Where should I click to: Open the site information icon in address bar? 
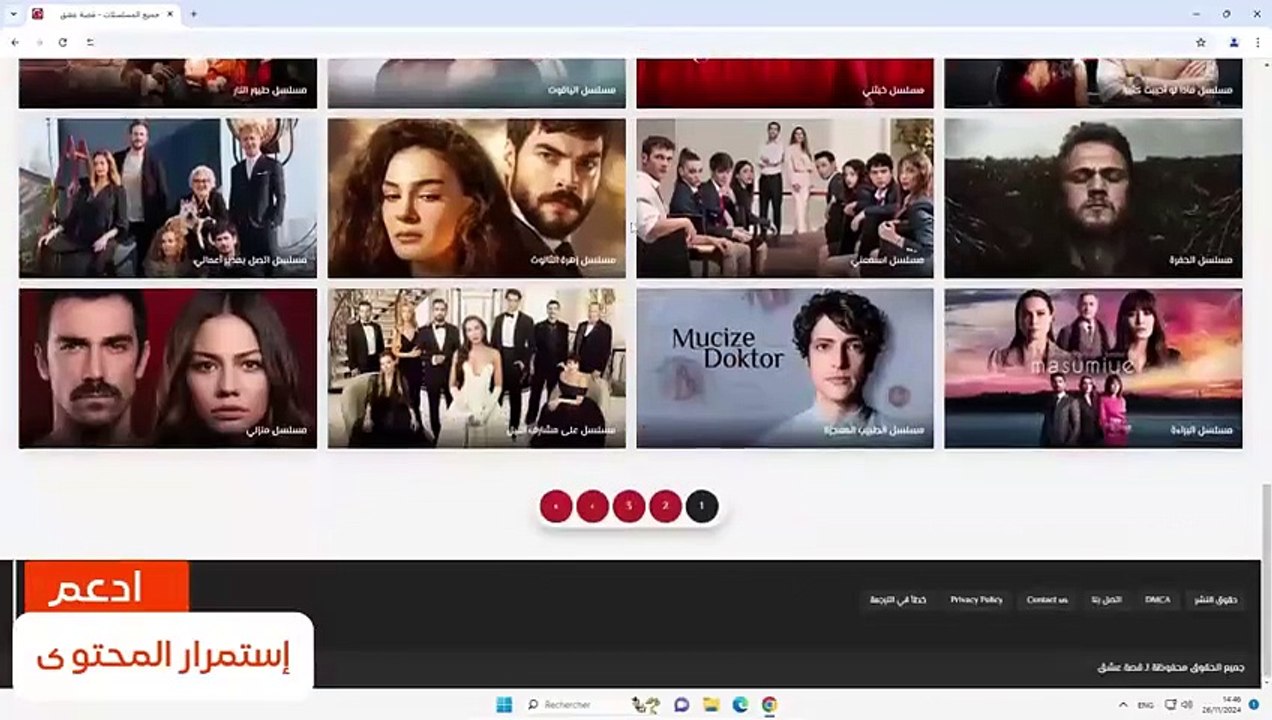(90, 42)
